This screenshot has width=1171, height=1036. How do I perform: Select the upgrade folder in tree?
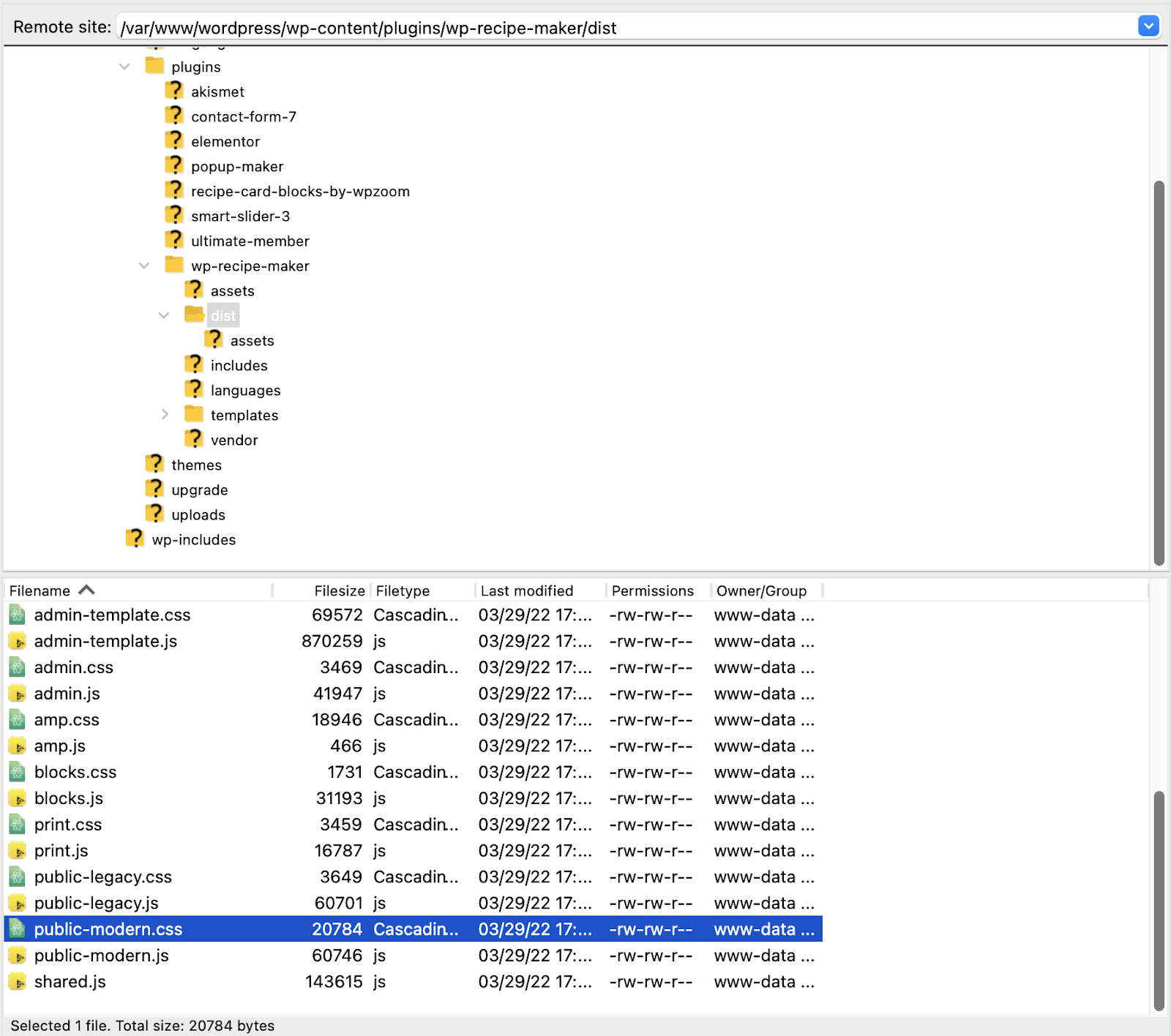tap(199, 490)
